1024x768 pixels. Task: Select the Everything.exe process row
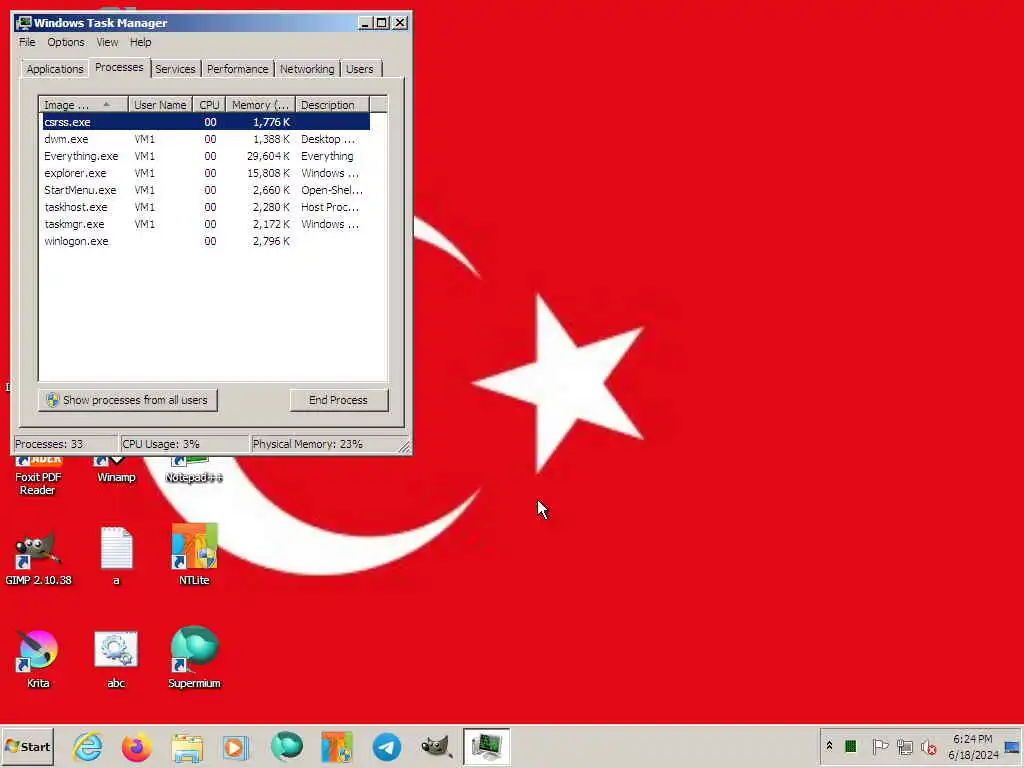pos(206,156)
